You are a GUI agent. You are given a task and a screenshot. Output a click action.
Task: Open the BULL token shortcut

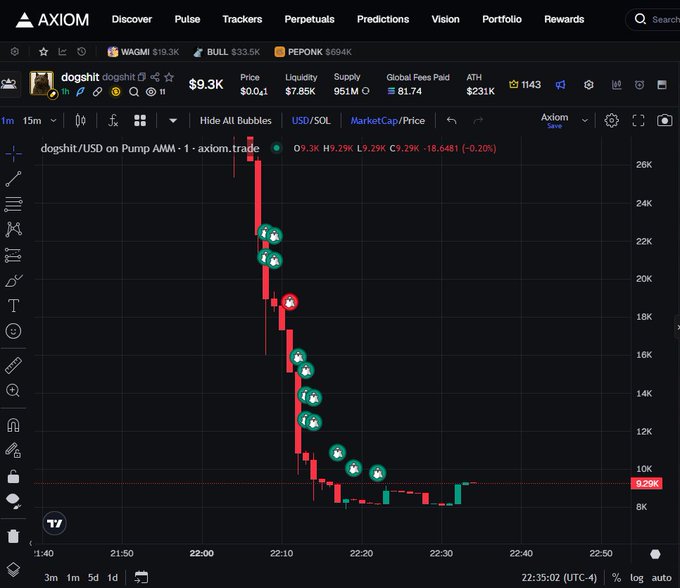click(226, 52)
